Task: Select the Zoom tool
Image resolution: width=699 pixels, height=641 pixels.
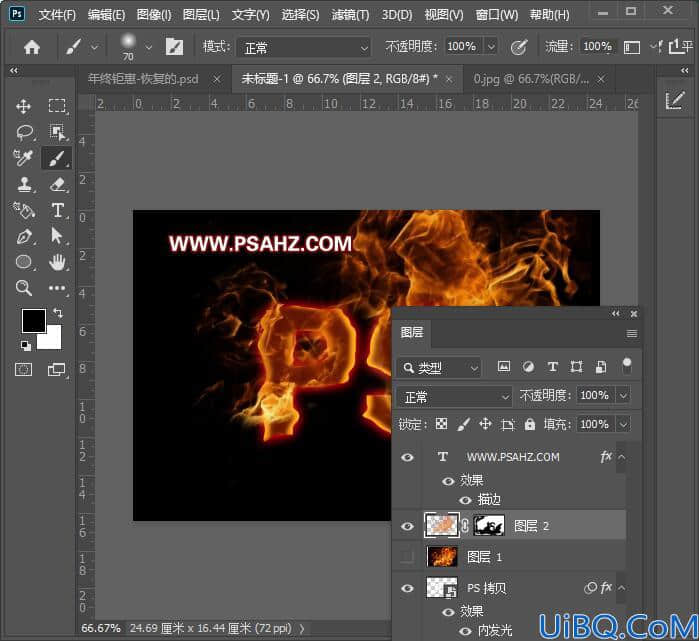Action: pos(24,288)
